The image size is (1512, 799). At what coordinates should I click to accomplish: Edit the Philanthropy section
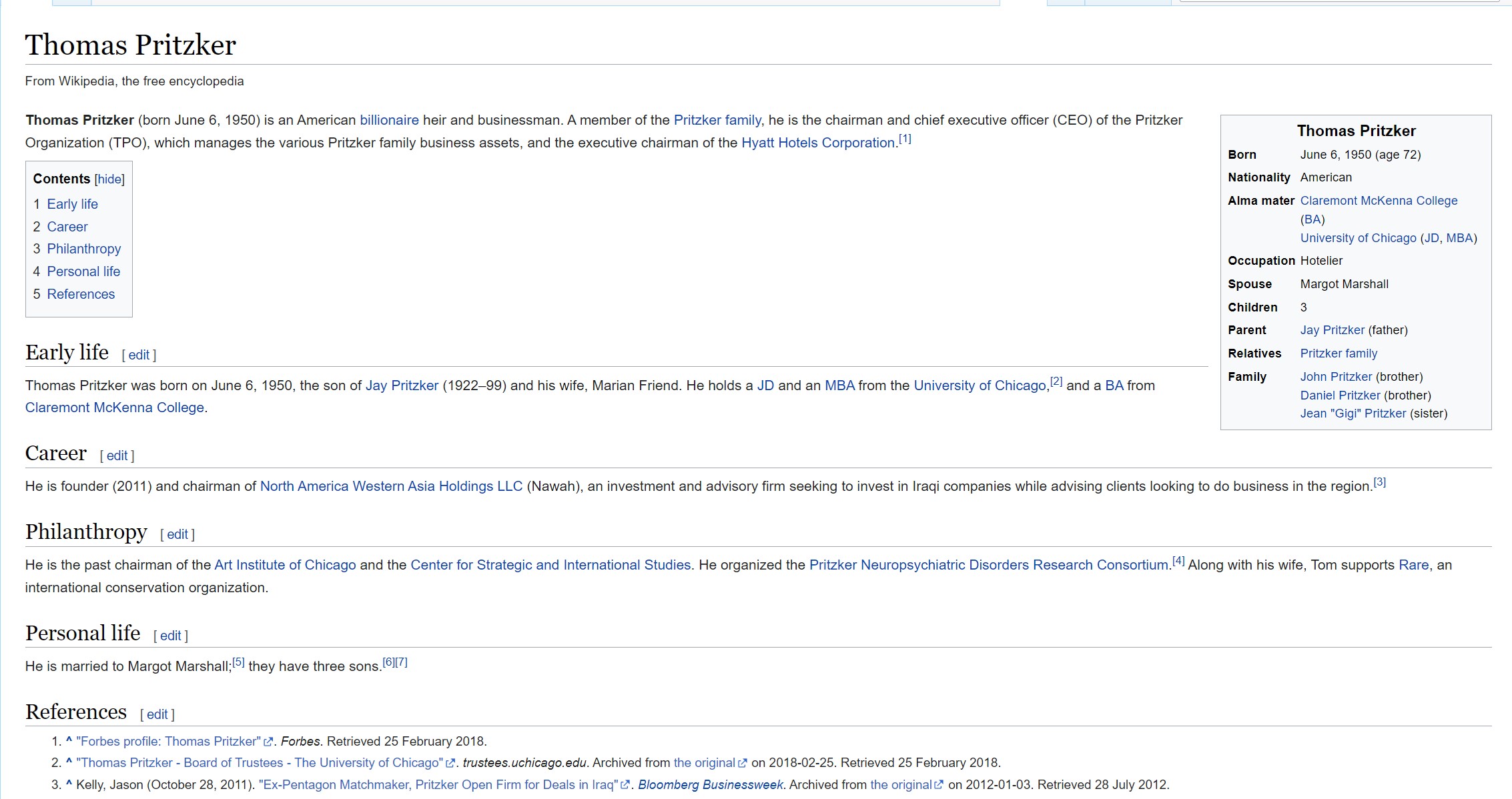click(177, 534)
